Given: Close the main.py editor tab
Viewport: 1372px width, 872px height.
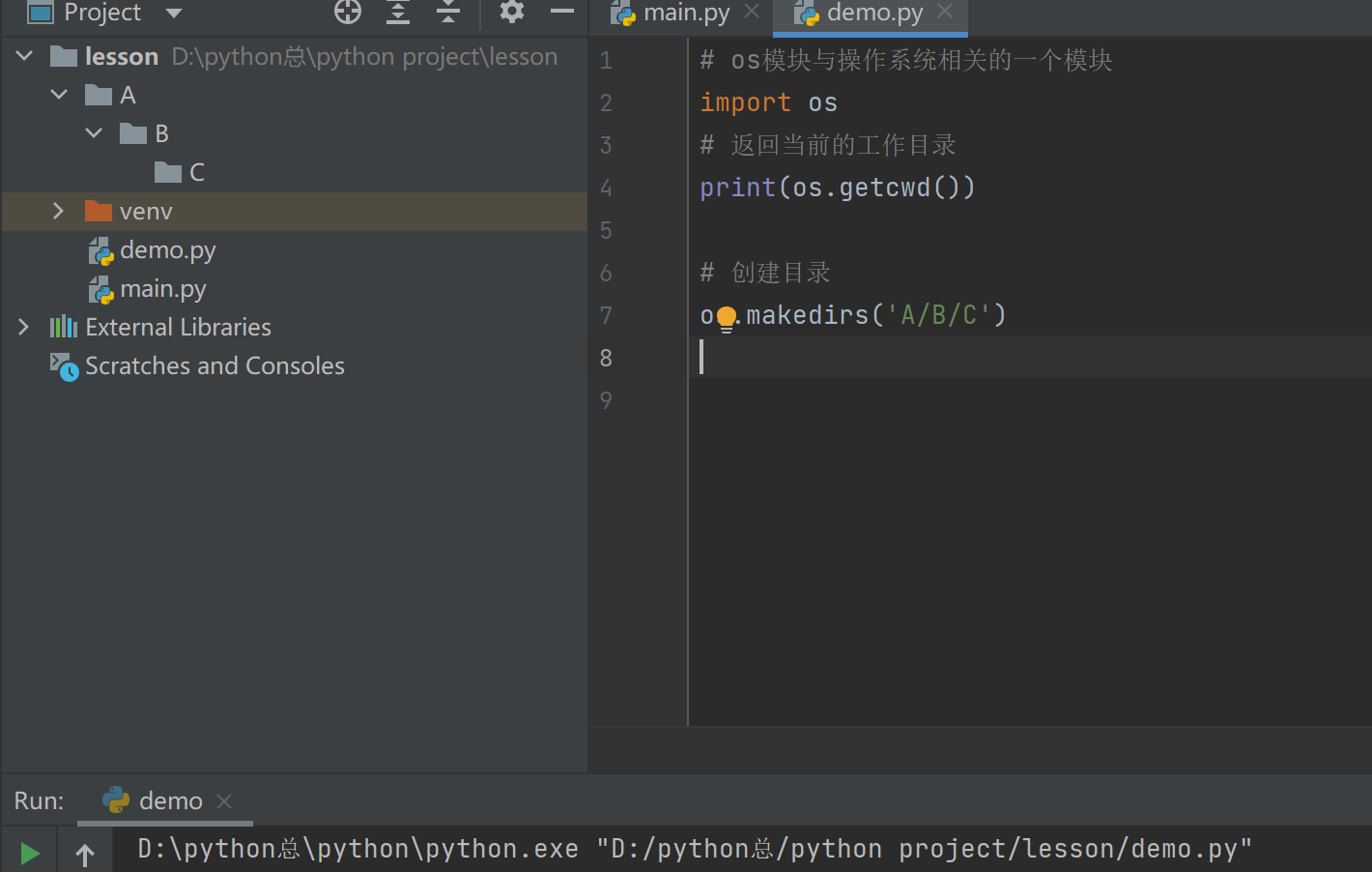Looking at the screenshot, I should pyautogui.click(x=752, y=12).
